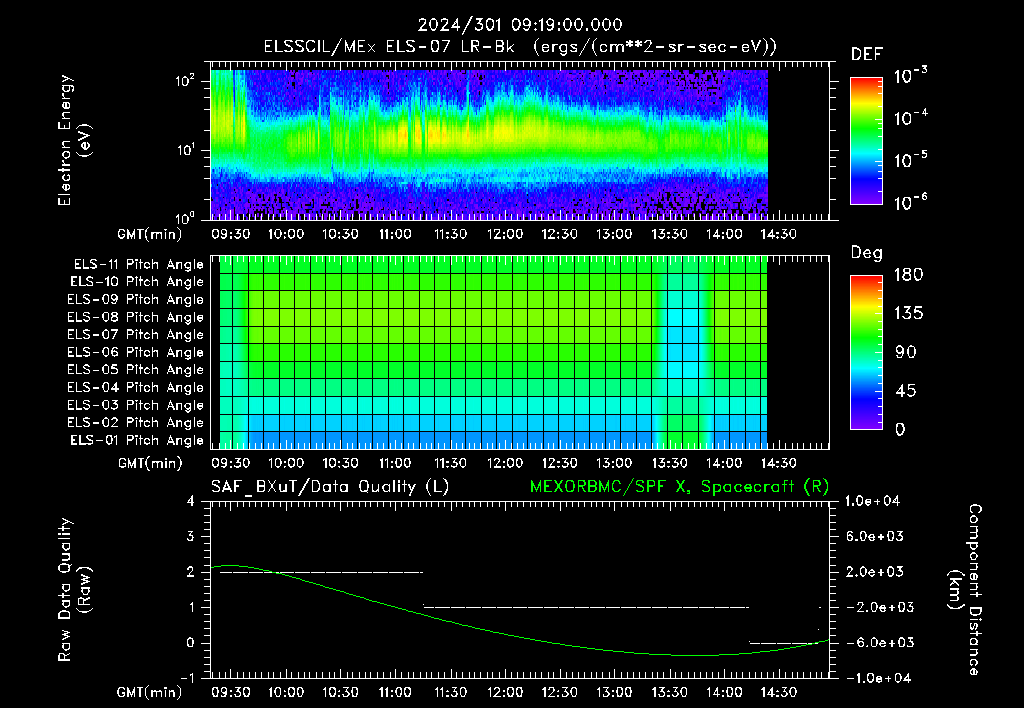This screenshot has width=1024, height=708.
Task: Click the 13:30 time tick under the pitch angle panel
Action: 669,464
